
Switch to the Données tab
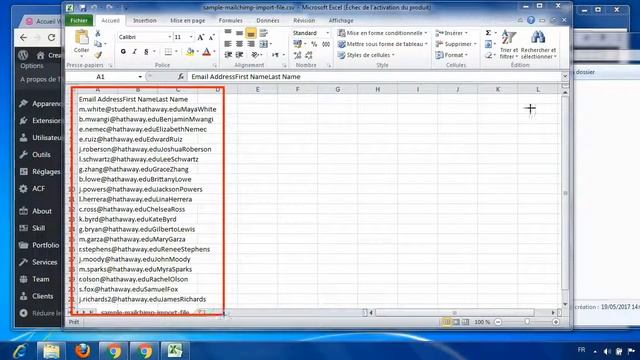tap(268, 20)
